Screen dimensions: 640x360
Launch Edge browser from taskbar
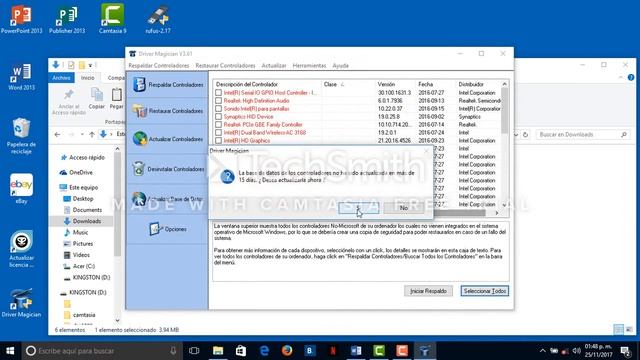(x=264, y=351)
